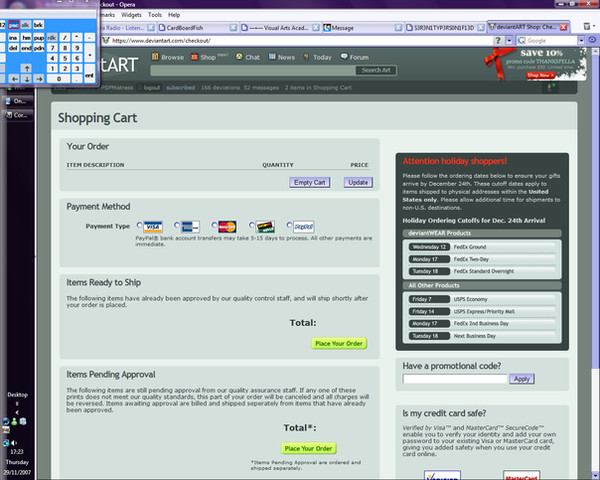The height and width of the screenshot is (480, 600).
Task: Click the site favicon in the address bar
Action: [x=106, y=41]
